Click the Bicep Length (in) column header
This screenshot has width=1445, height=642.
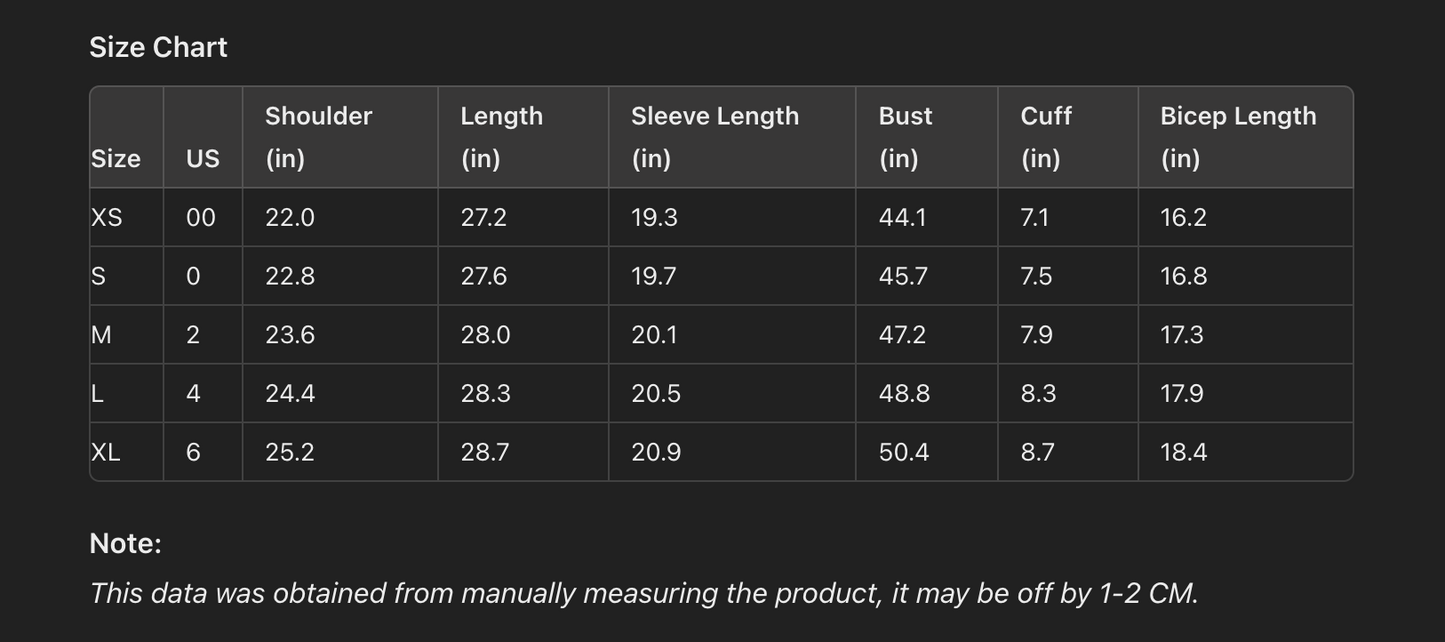click(x=1237, y=137)
